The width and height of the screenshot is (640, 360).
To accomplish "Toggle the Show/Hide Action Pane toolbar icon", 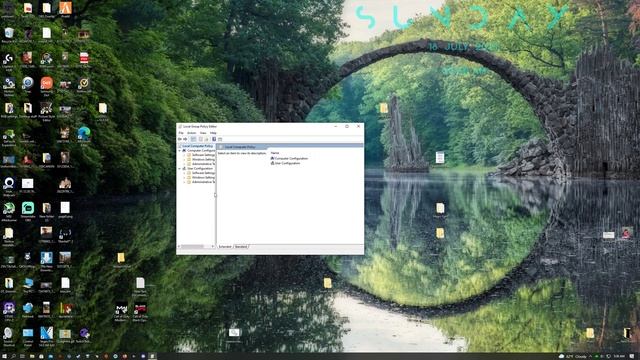I will [x=220, y=139].
